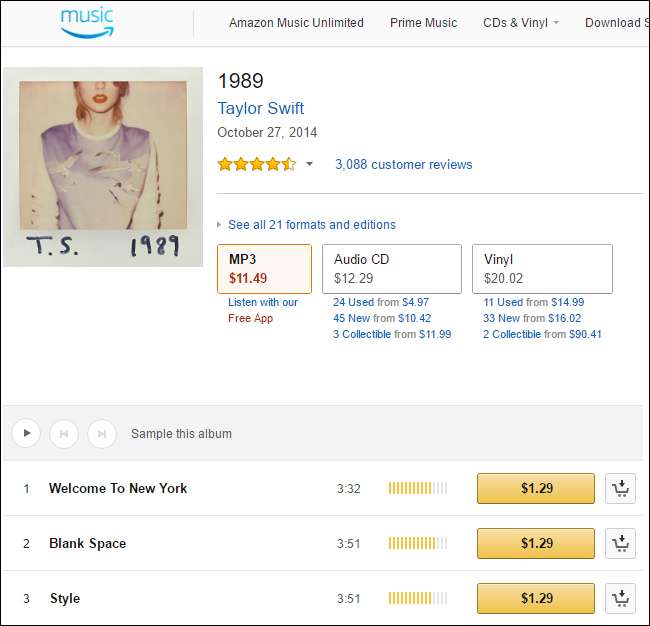Screen dimensions: 650x626
Task: Click the Blank Space popularity bar
Action: pyautogui.click(x=417, y=543)
